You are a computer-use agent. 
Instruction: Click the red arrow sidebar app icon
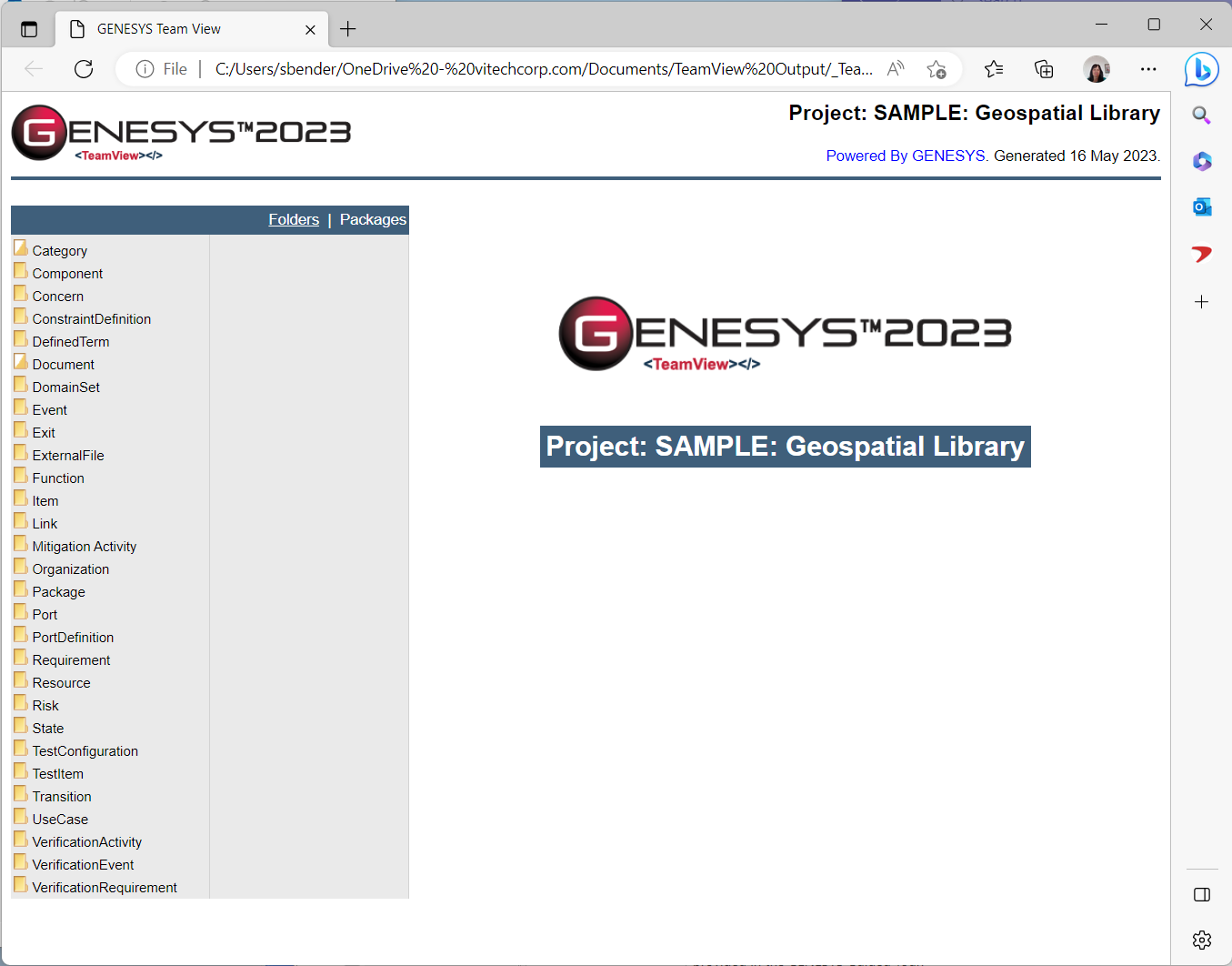[x=1201, y=254]
